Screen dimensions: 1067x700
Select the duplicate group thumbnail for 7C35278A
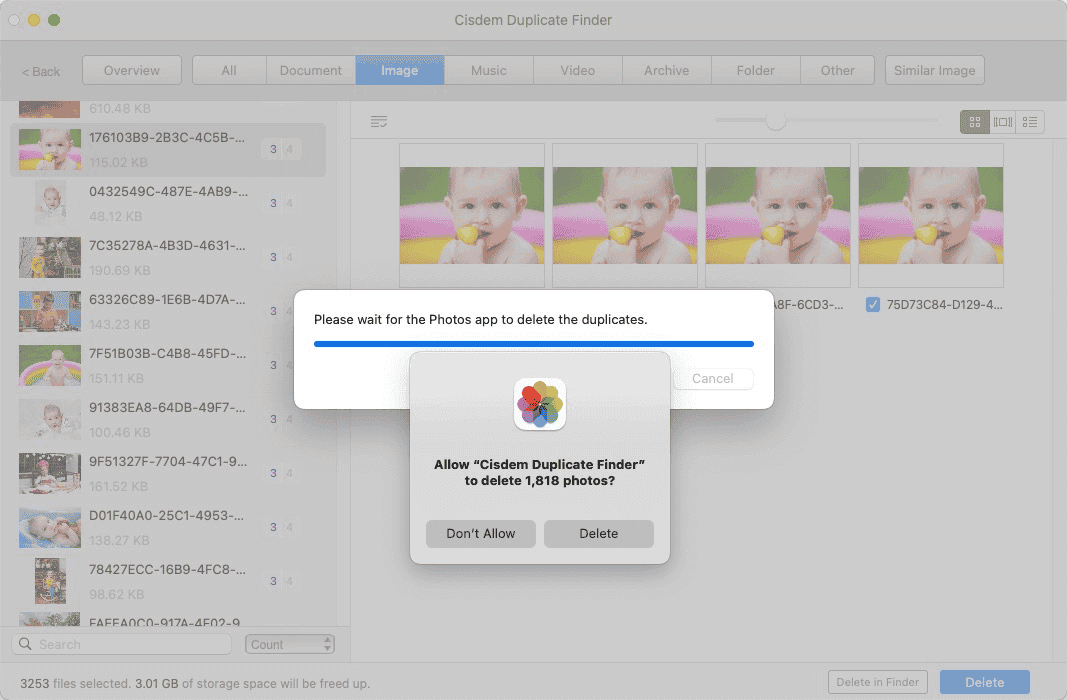click(x=50, y=257)
